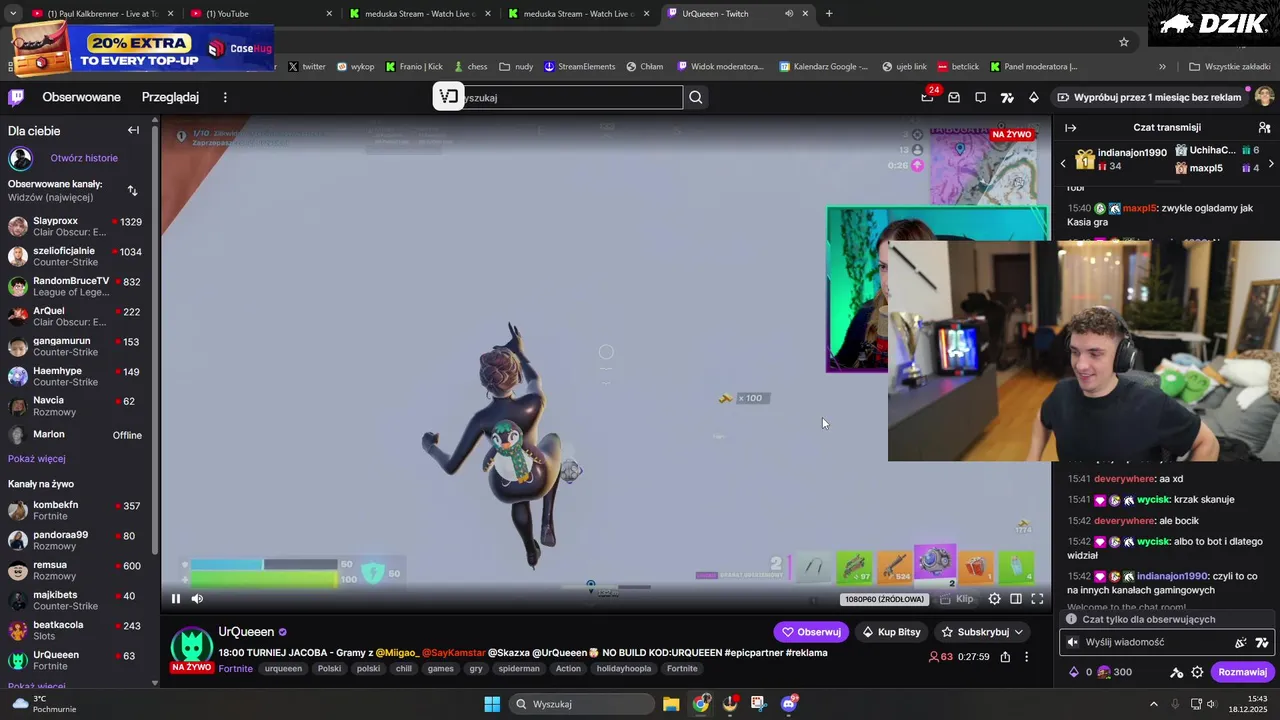Toggle theatre mode in the player
Screen dimensions: 1280x720
point(1016,599)
